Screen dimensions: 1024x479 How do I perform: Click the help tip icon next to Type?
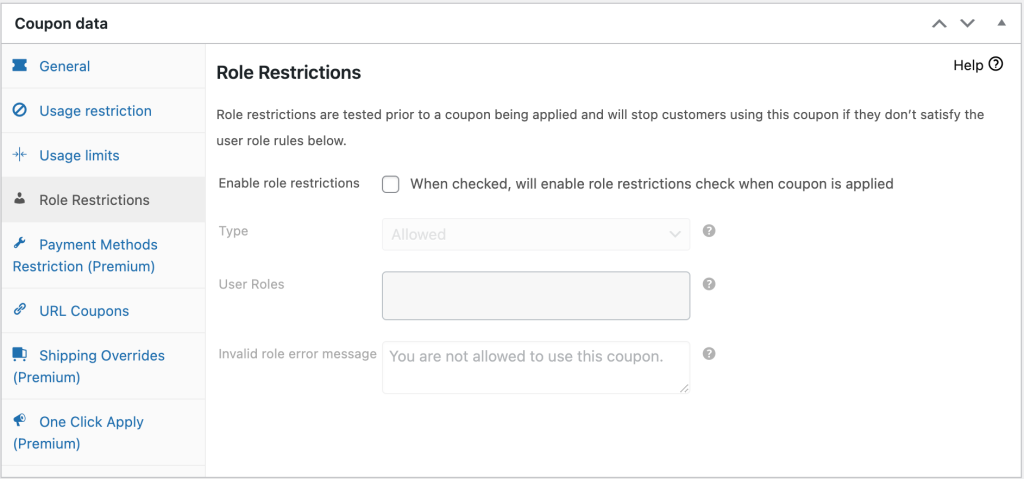tap(709, 231)
